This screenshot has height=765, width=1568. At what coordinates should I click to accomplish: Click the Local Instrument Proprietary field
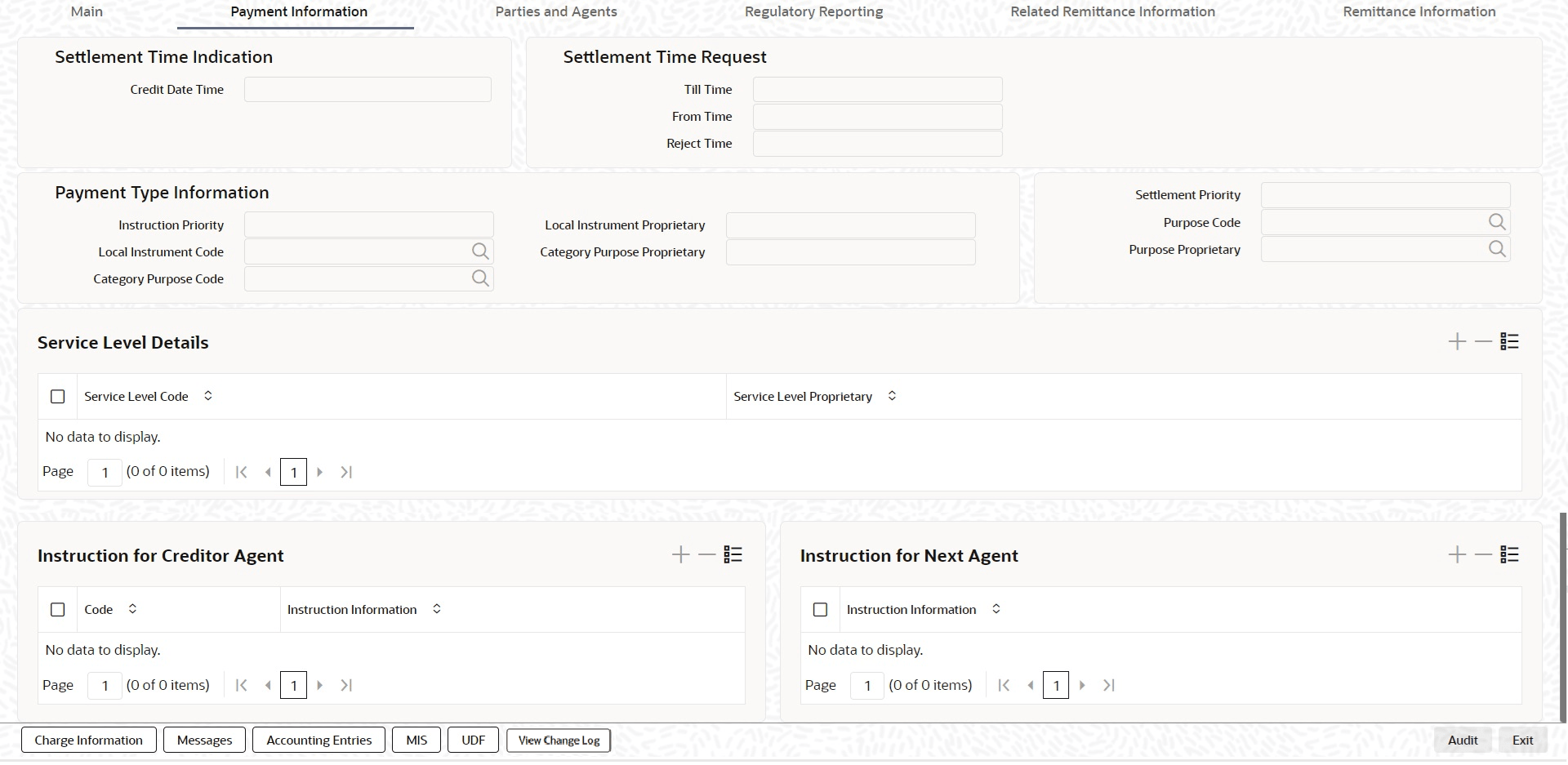(851, 225)
